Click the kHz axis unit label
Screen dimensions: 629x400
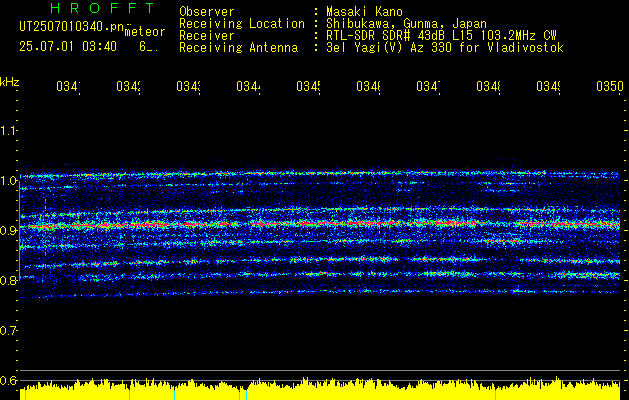tap(10, 82)
